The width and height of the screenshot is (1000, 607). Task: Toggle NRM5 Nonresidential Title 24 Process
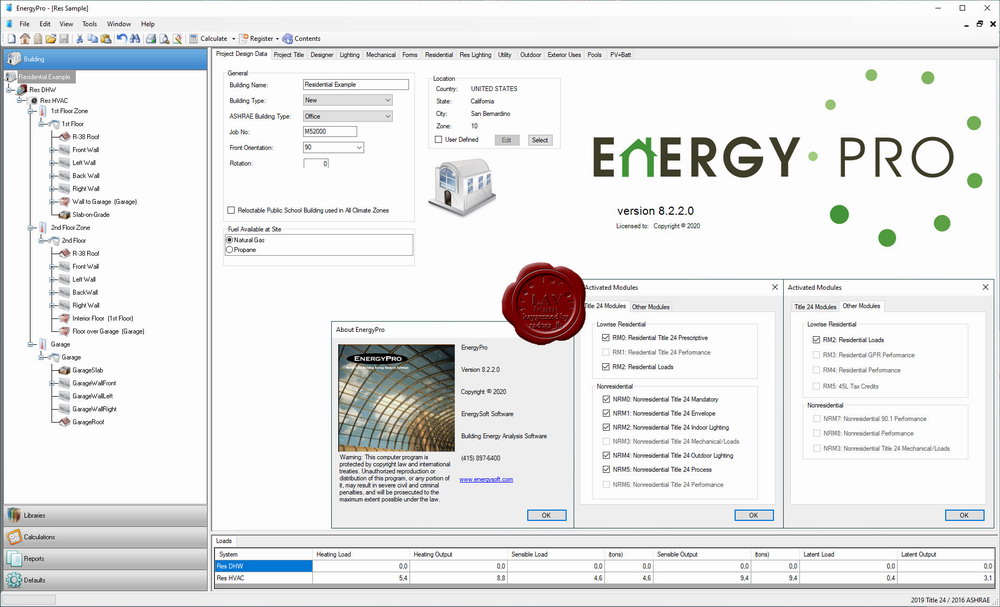(605, 469)
